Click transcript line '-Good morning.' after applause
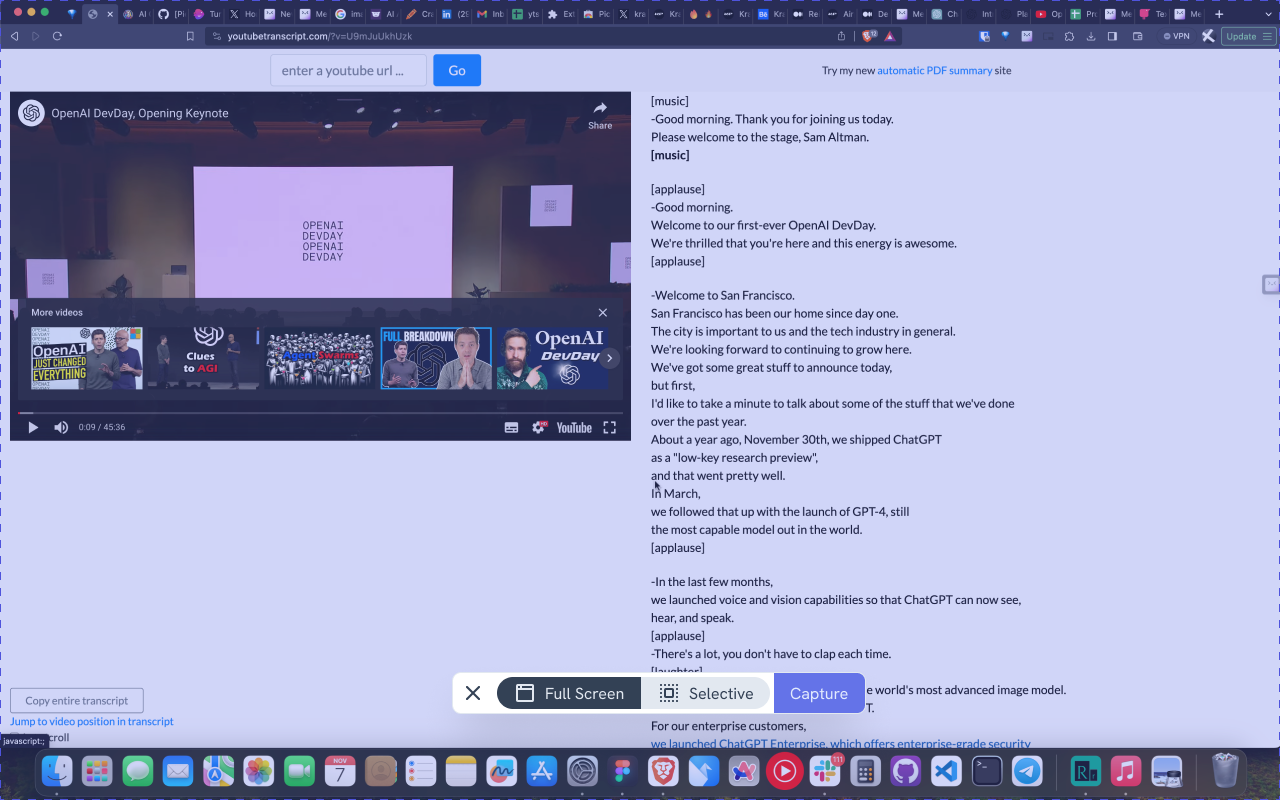The image size is (1280, 800). point(692,208)
